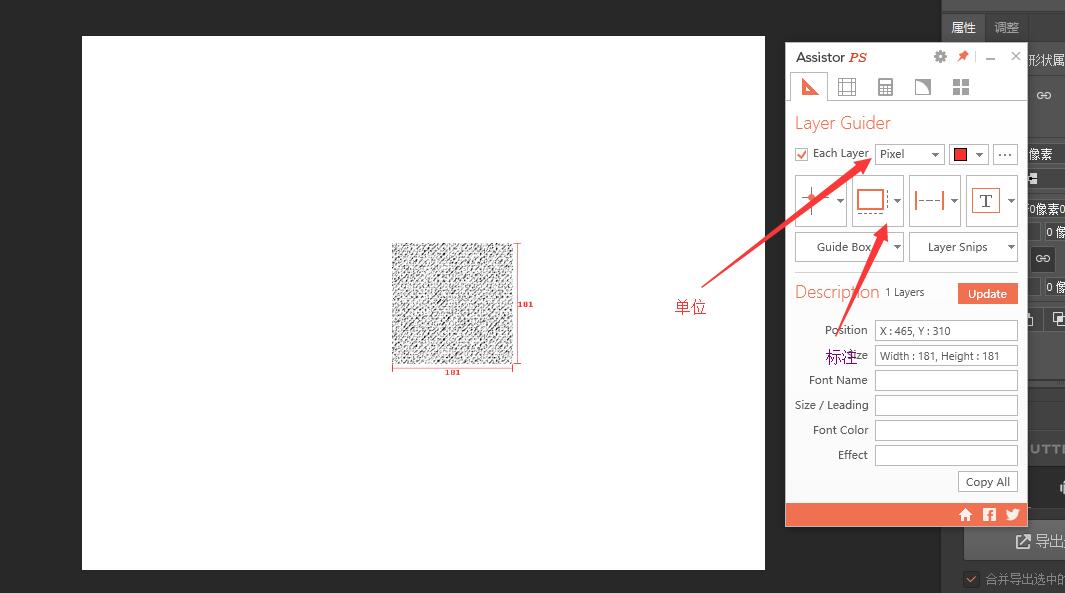Image resolution: width=1065 pixels, height=593 pixels.
Task: Select the distance spacing marking tool
Action: [929, 200]
